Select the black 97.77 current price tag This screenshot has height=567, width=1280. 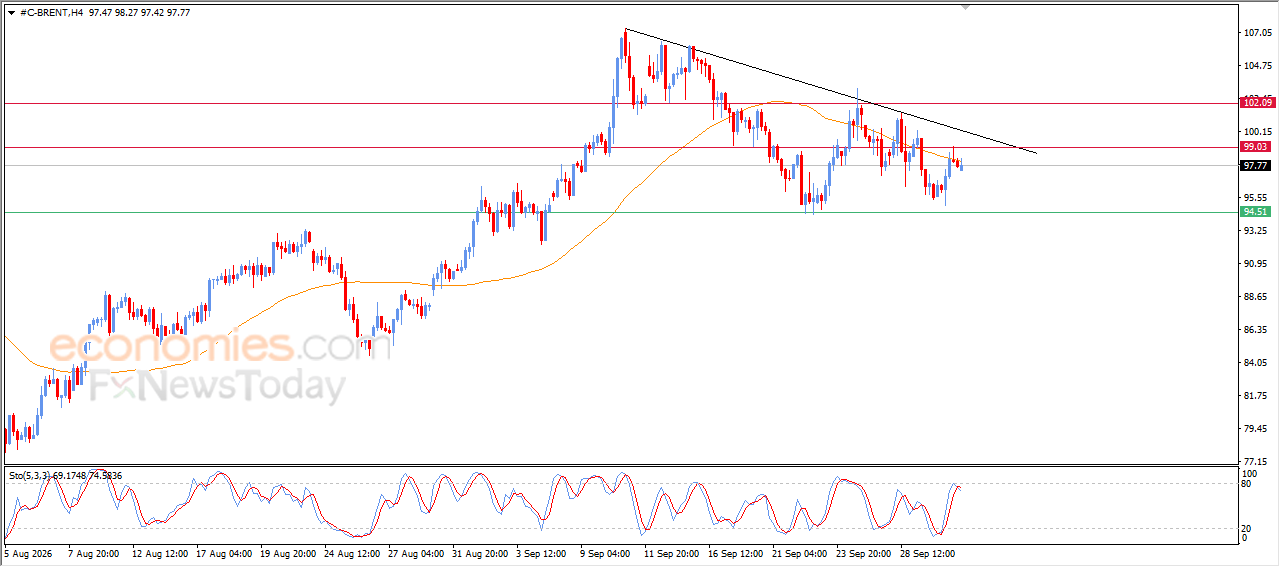(x=1255, y=166)
